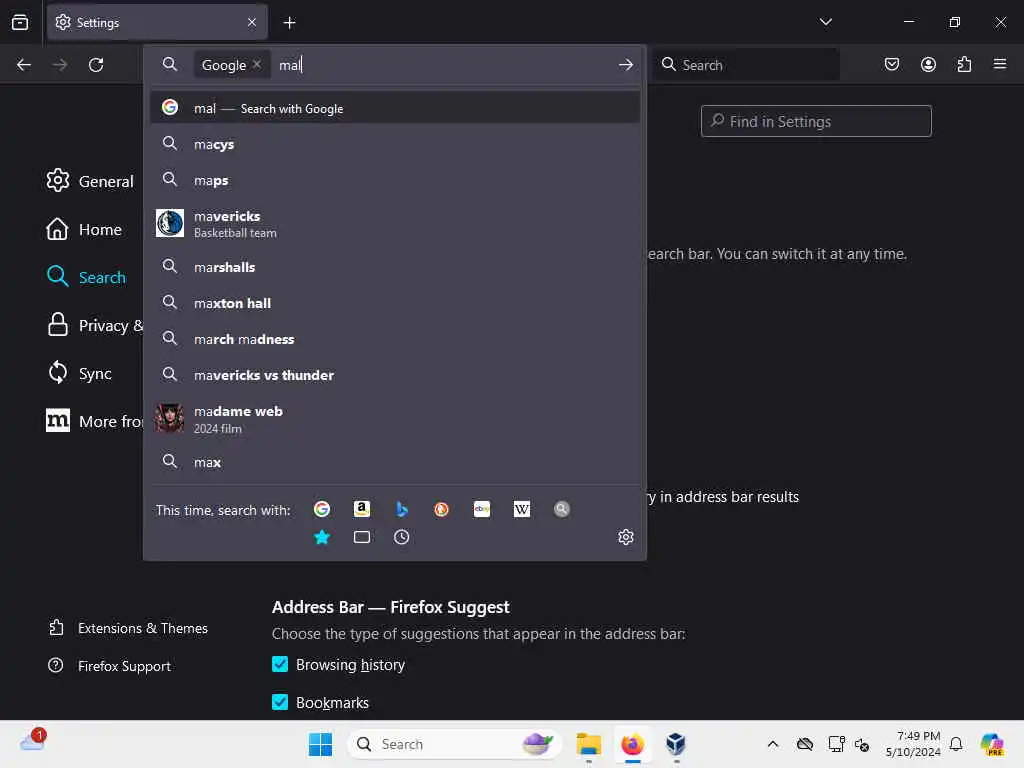Open the application hamburger menu
Viewport: 1024px width, 768px height.
pos(1000,65)
